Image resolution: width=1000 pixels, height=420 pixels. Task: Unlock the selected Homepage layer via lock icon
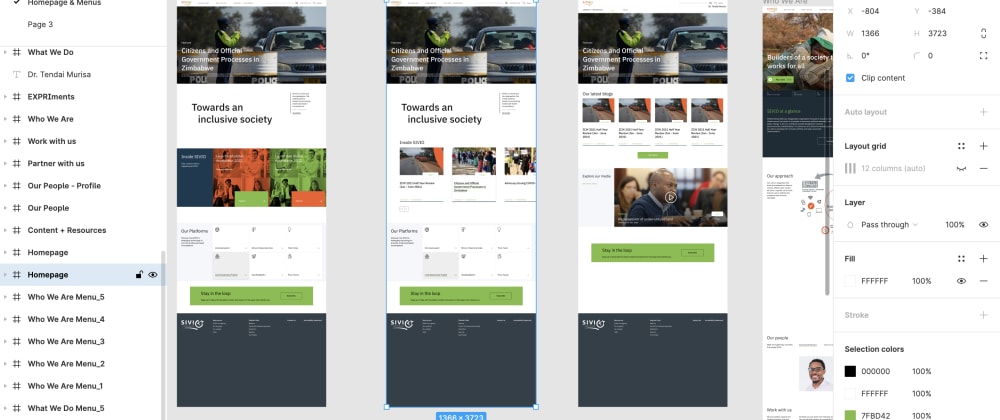tap(139, 275)
